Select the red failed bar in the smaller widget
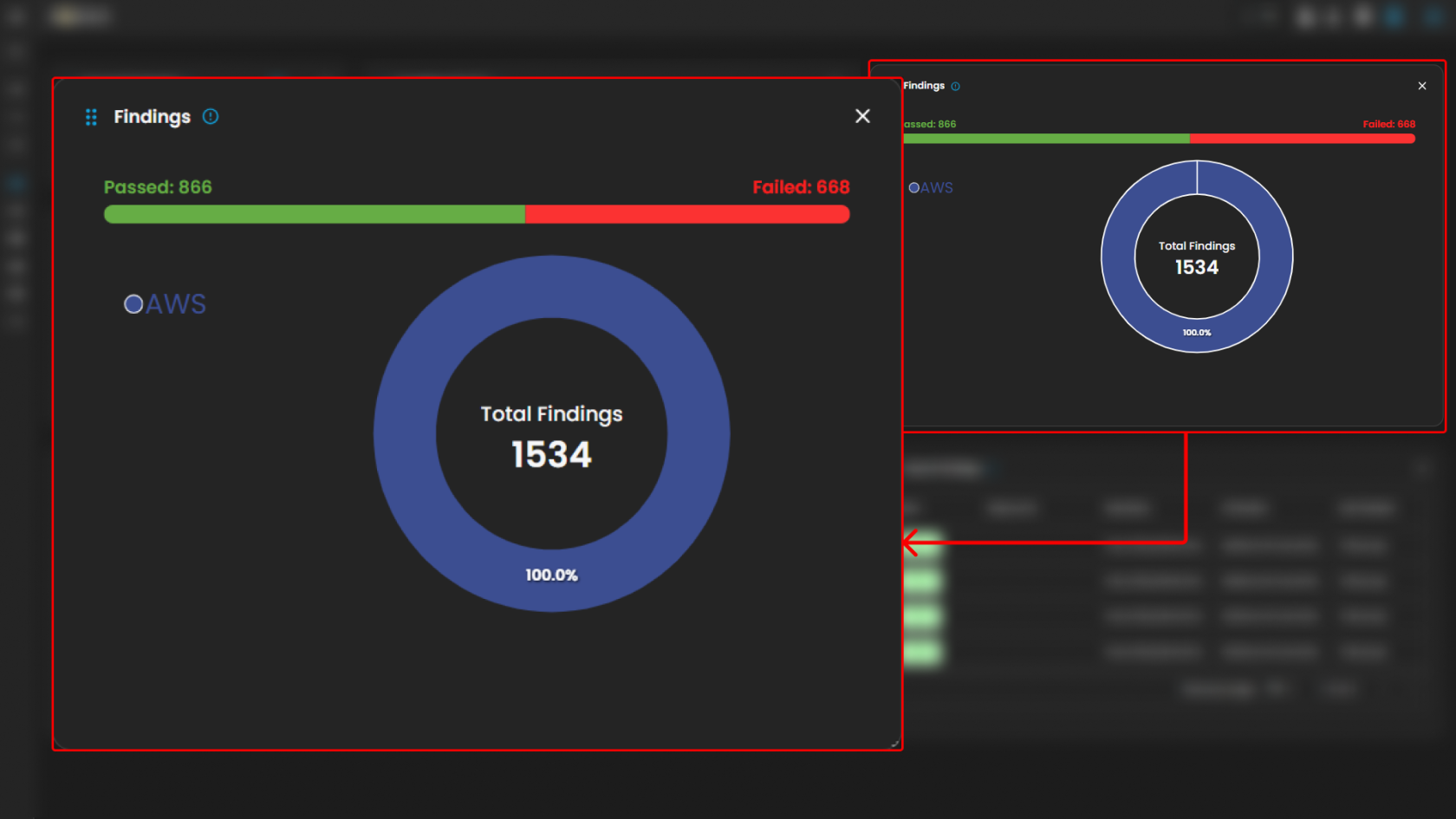Viewport: 1456px width, 819px height. point(1302,139)
